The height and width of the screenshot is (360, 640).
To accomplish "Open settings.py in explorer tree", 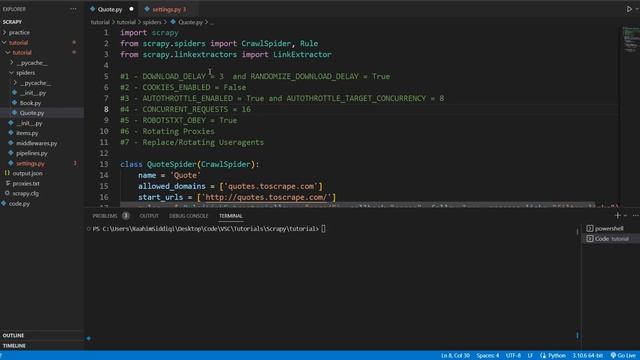I will [30, 164].
